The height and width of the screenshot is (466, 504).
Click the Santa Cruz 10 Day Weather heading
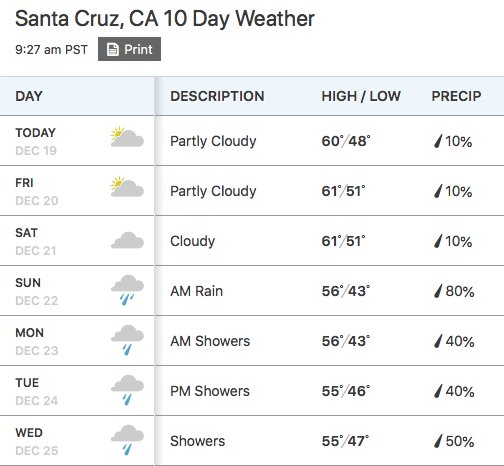click(165, 19)
